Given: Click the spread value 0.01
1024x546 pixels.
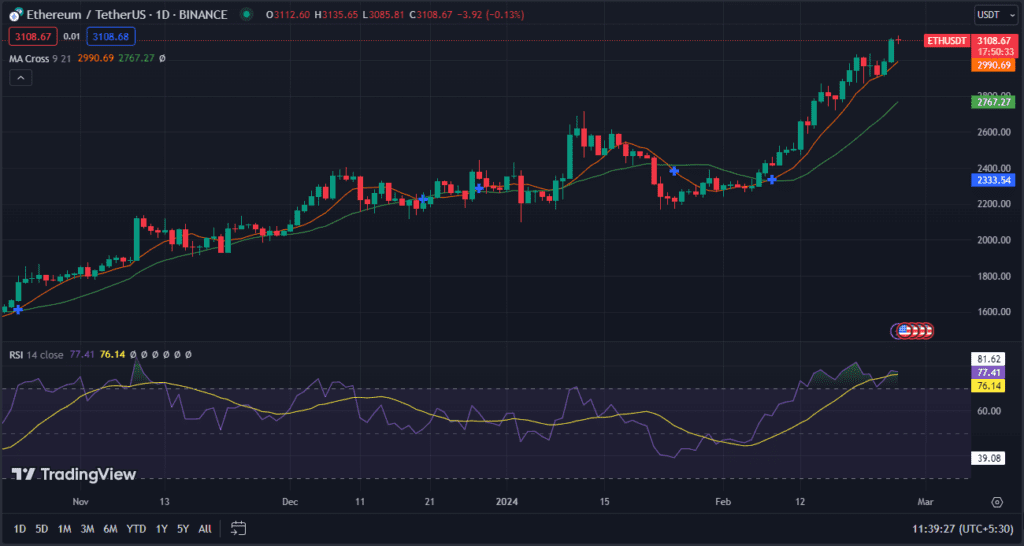Looking at the screenshot, I should tap(72, 37).
